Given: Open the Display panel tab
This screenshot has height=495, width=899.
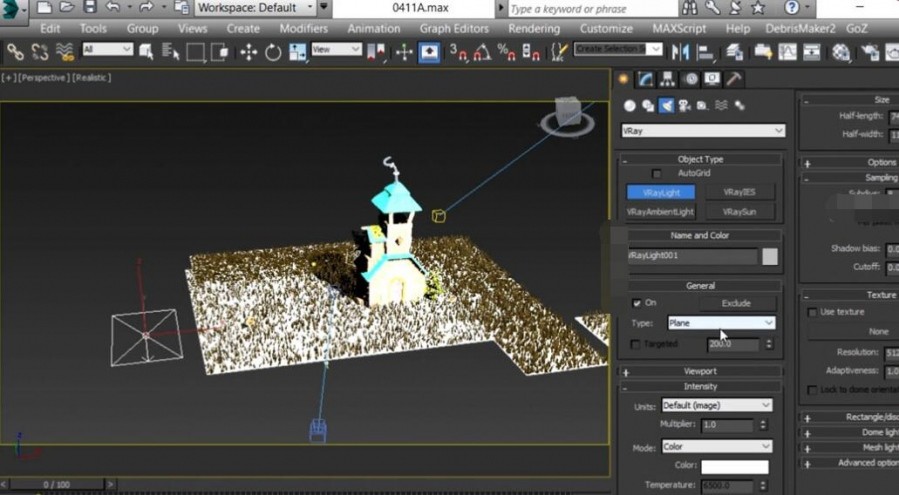Looking at the screenshot, I should point(712,79).
